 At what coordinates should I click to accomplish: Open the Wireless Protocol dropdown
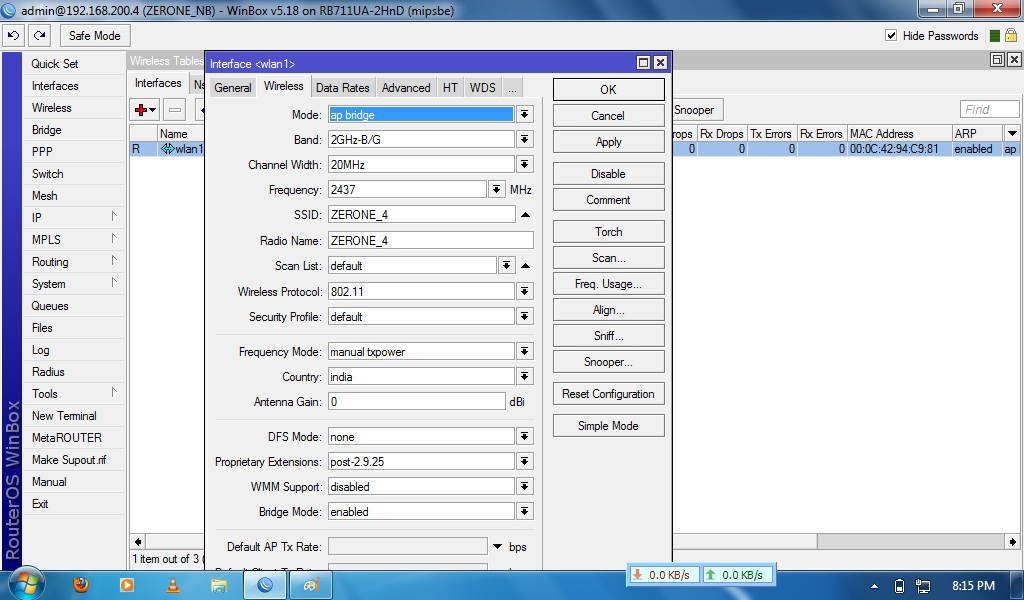pyautogui.click(x=524, y=291)
